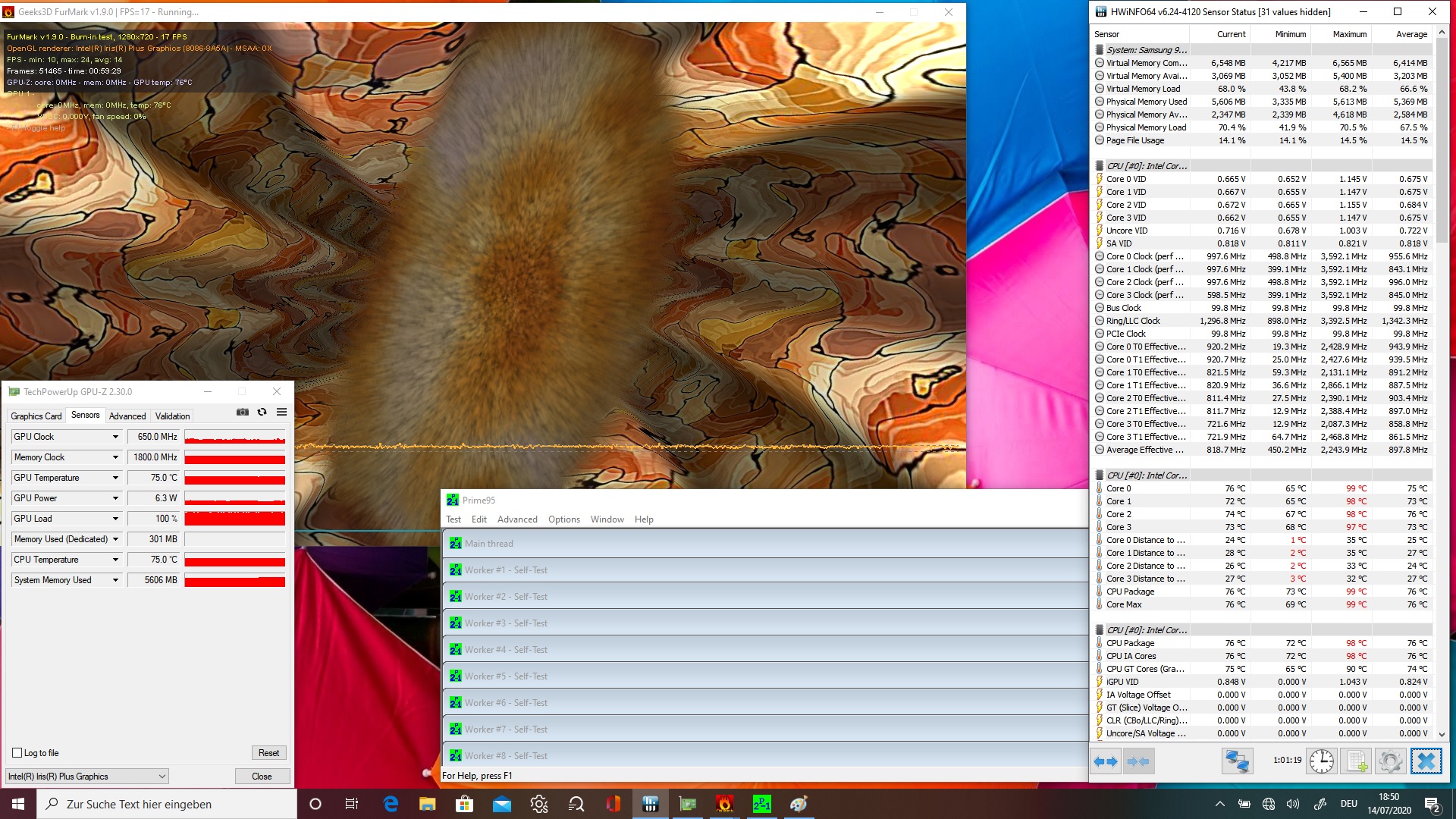
Task: Open HWiNFO sensor settings gear
Action: [x=1390, y=761]
